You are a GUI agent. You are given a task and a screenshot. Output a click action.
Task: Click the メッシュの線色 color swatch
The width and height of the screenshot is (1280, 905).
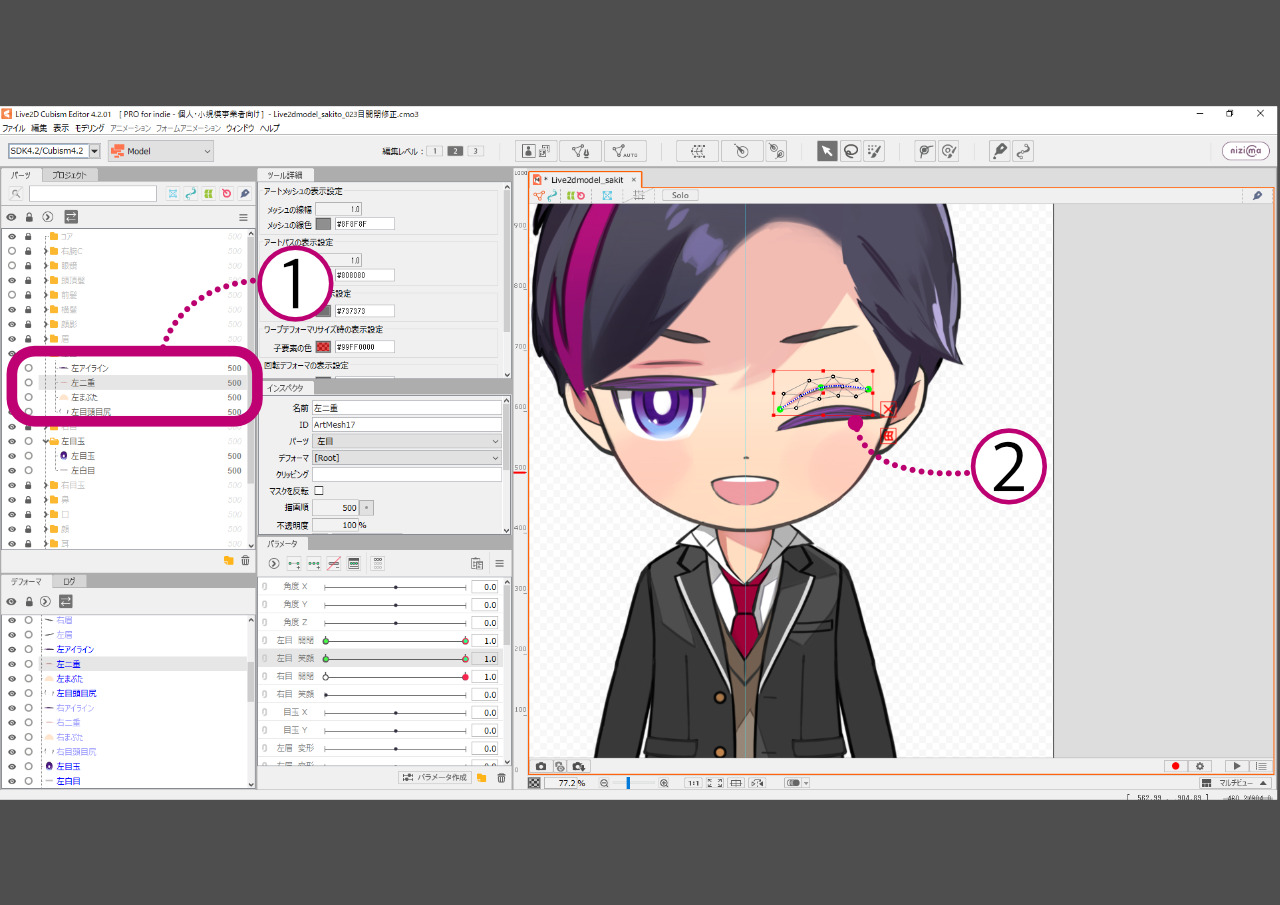[323, 224]
